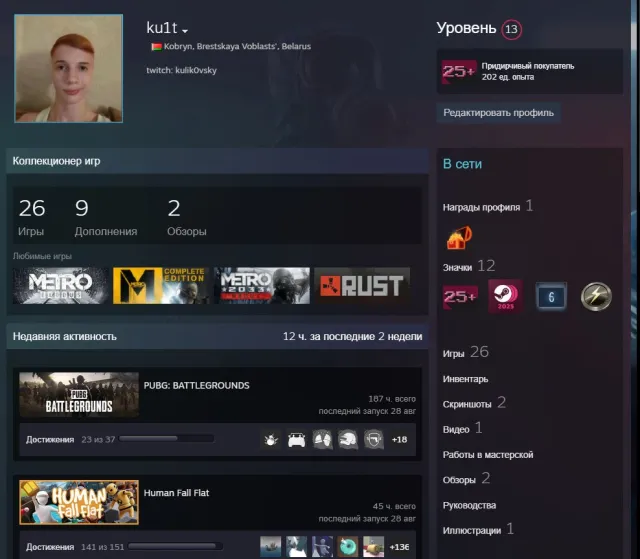Viewport: 640px width, 559px height.
Task: Click +136 more Human Fall Flat achievements
Action: 399,547
